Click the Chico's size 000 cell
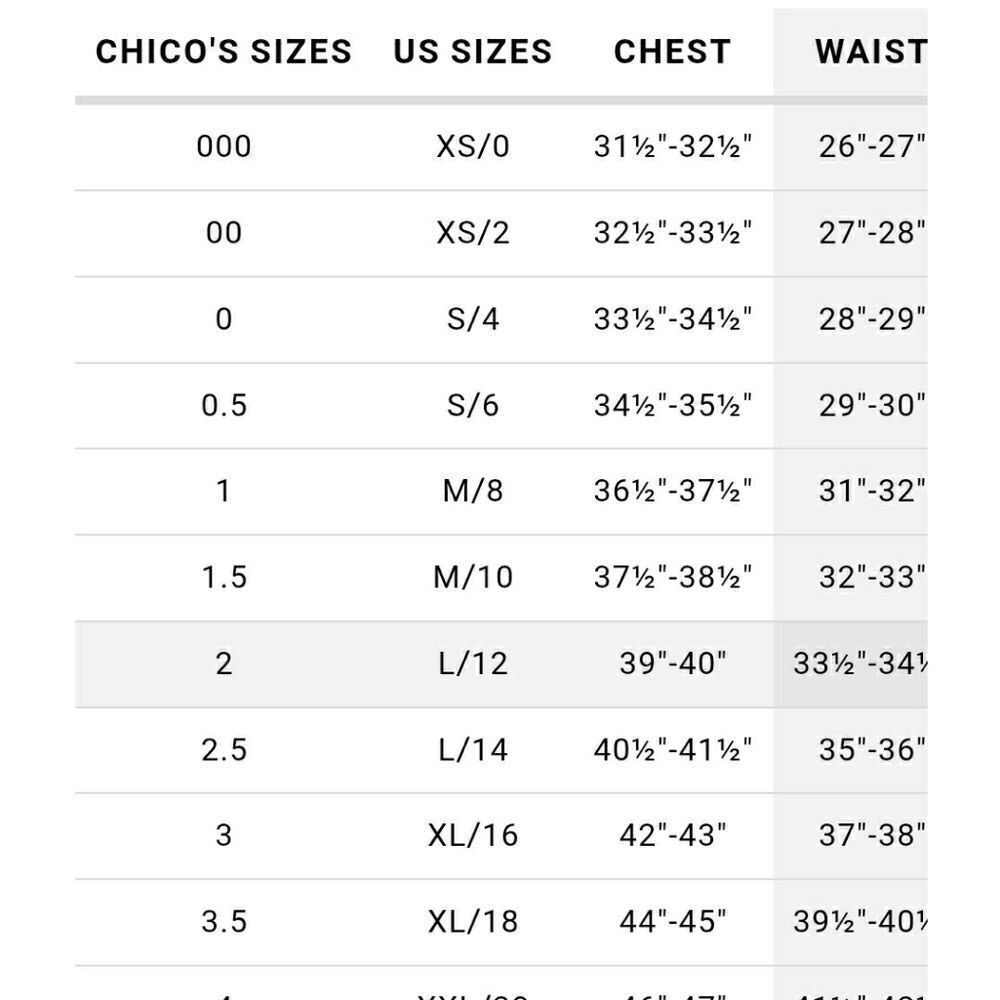 (x=223, y=147)
